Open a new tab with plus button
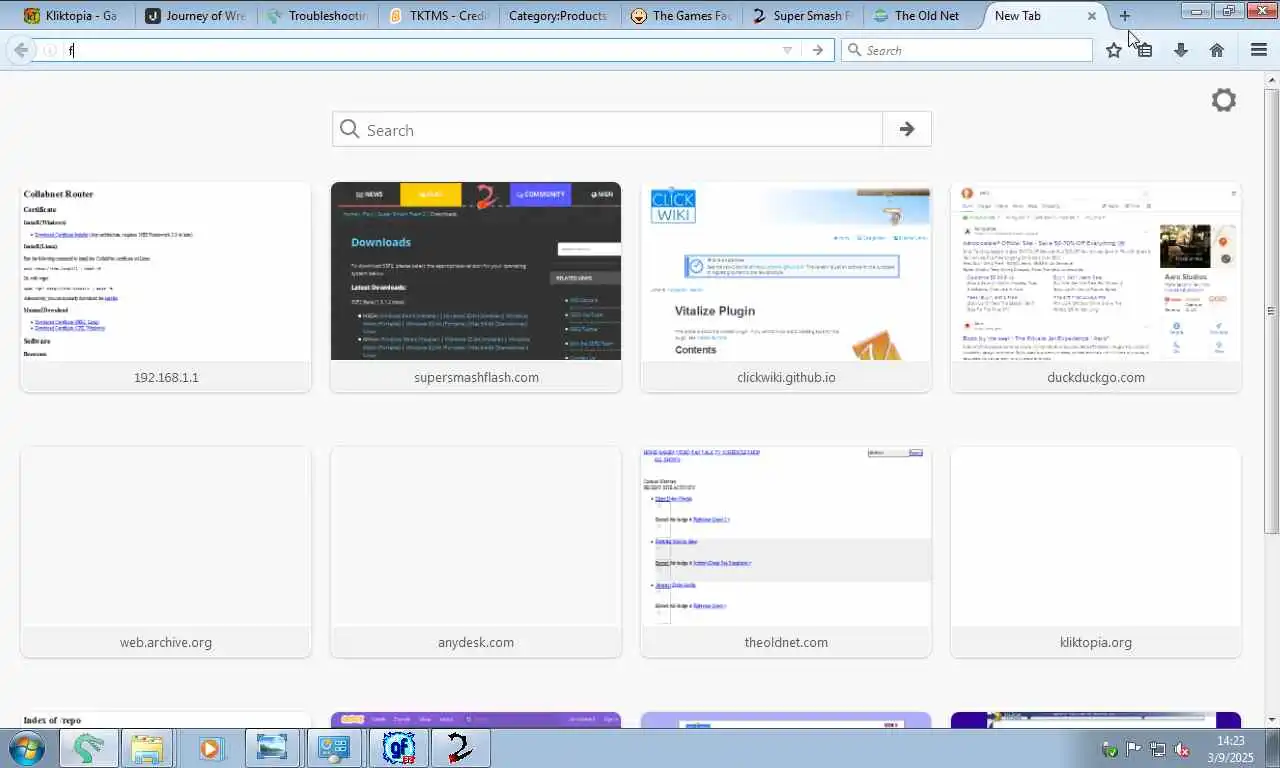 coord(1125,16)
